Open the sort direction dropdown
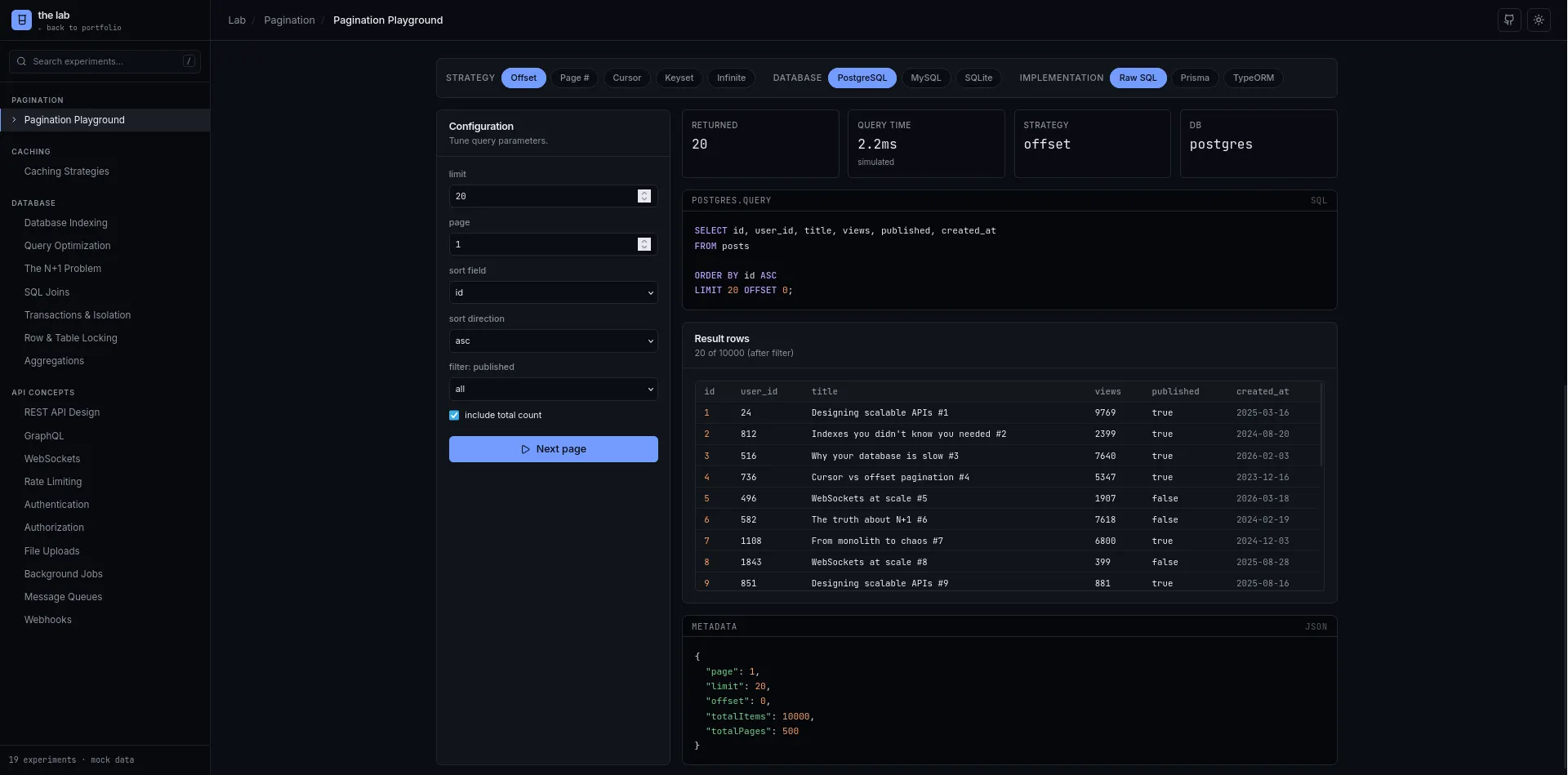Viewport: 1568px width, 775px height. point(553,341)
